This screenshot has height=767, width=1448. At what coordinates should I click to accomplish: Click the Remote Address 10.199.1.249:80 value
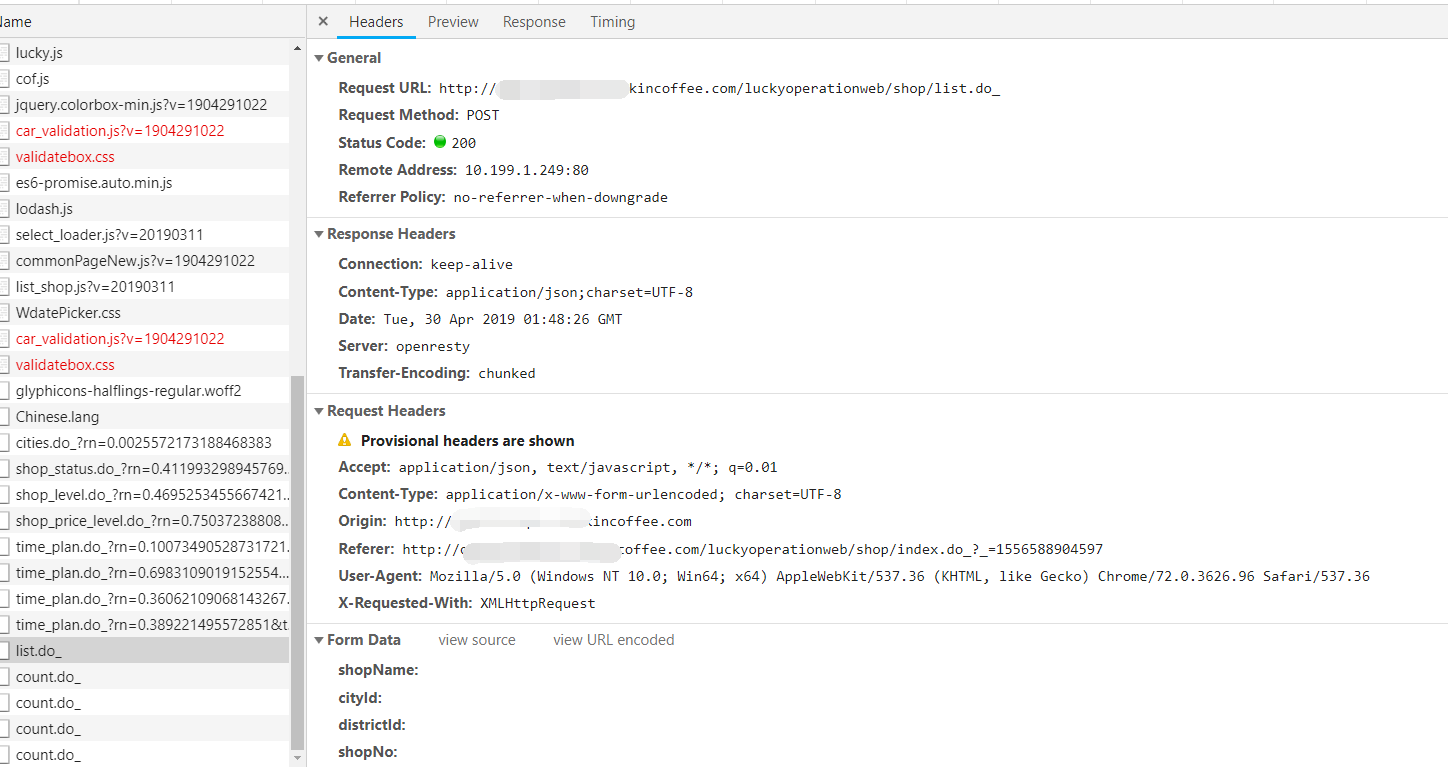tap(526, 170)
